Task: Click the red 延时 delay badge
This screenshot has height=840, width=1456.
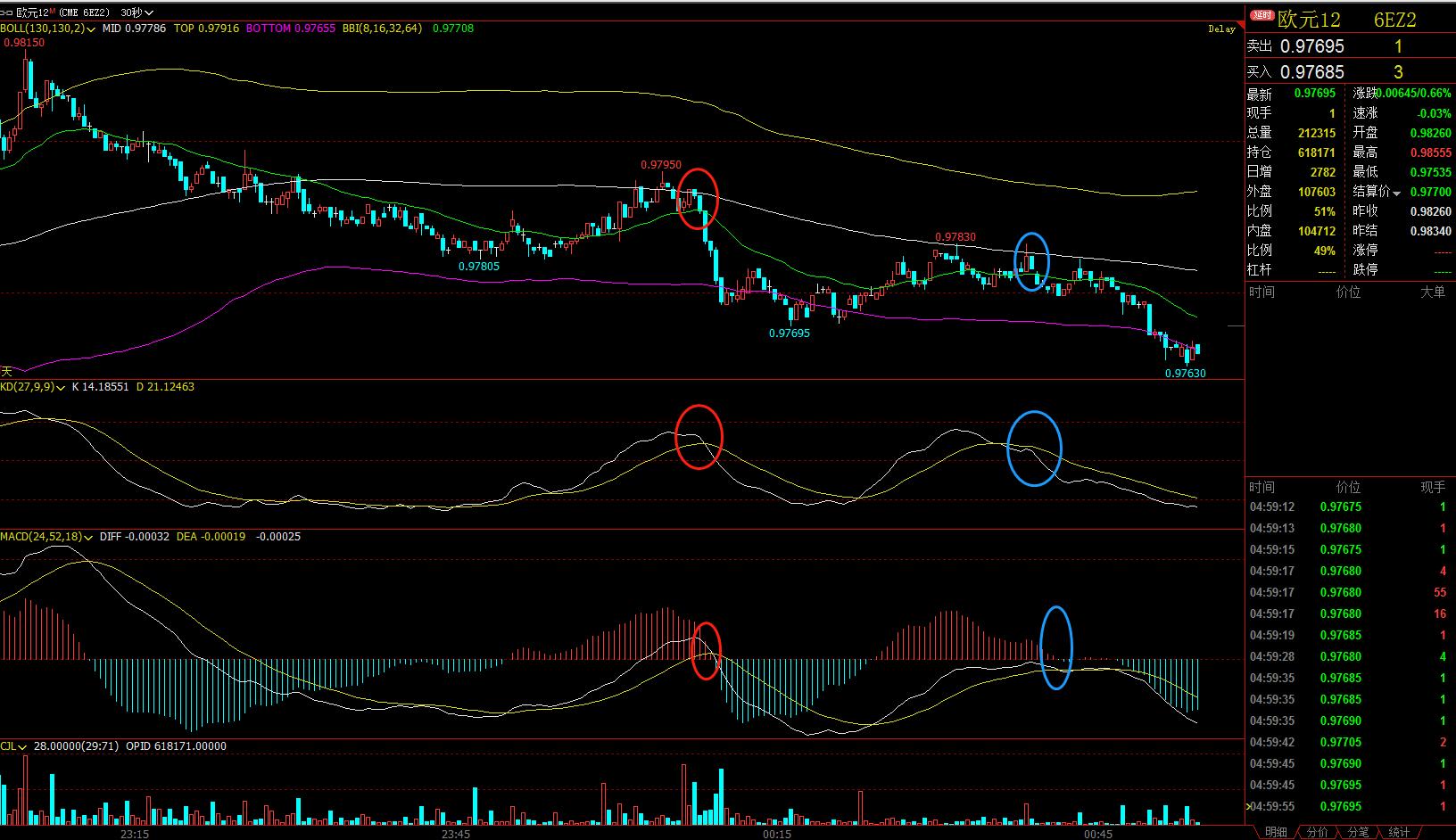Action: [1262, 15]
